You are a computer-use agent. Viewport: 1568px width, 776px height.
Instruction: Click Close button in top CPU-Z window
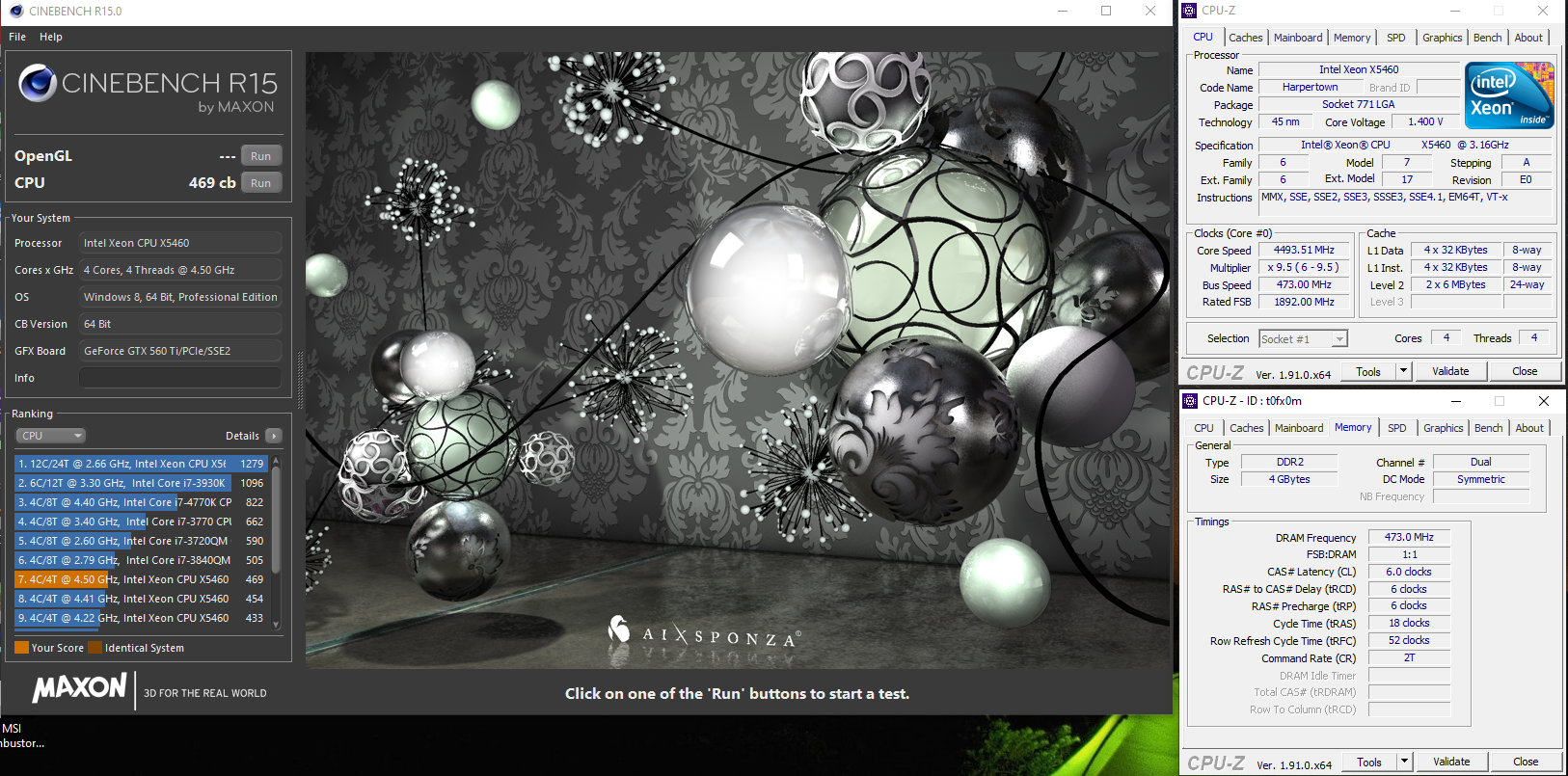pyautogui.click(x=1525, y=371)
